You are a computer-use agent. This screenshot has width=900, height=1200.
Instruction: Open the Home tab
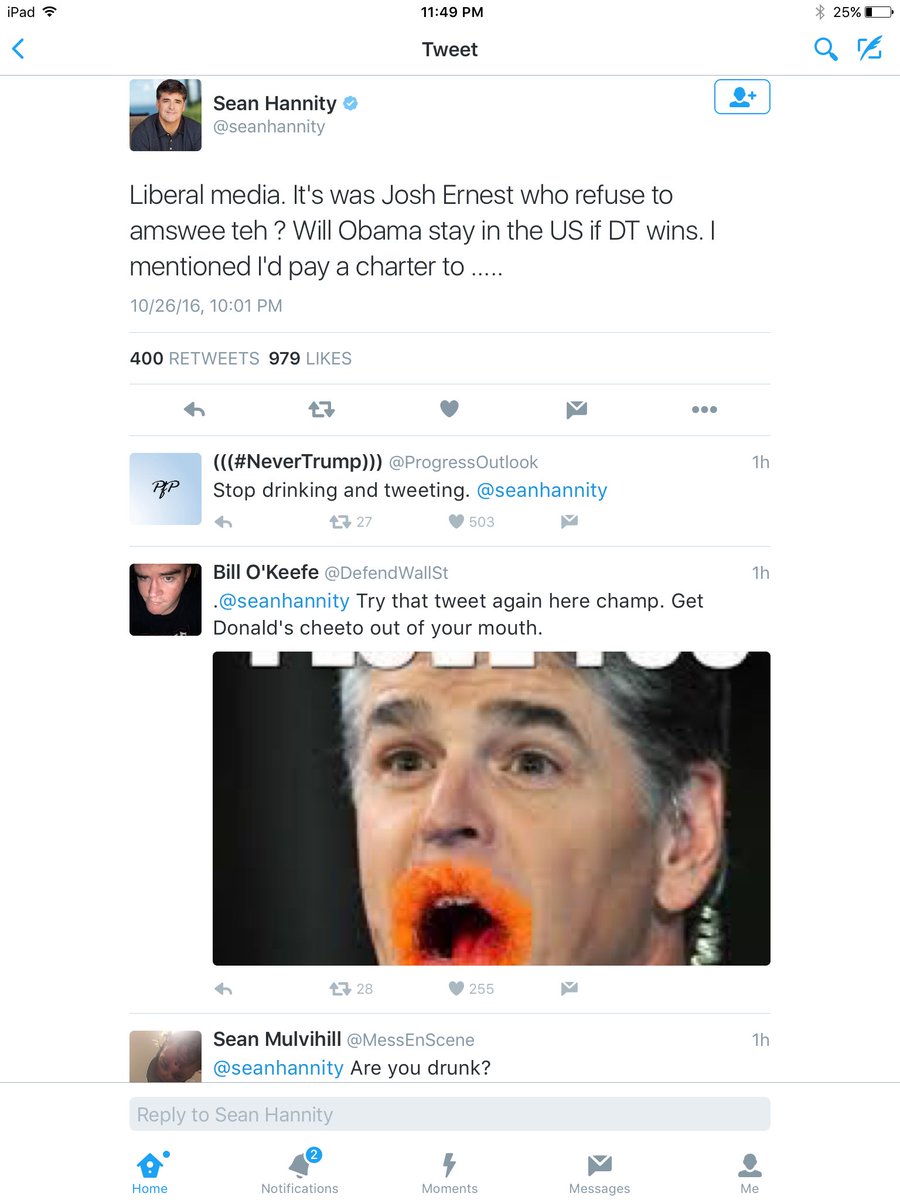tap(150, 1172)
